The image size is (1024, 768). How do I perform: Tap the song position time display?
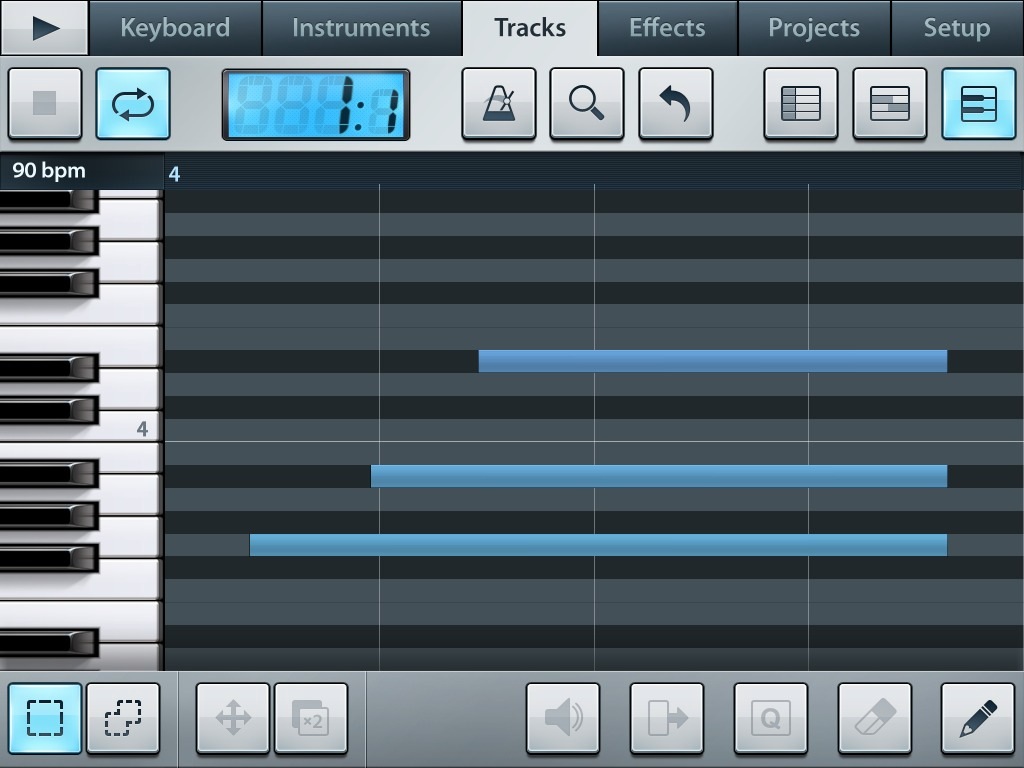pos(316,104)
